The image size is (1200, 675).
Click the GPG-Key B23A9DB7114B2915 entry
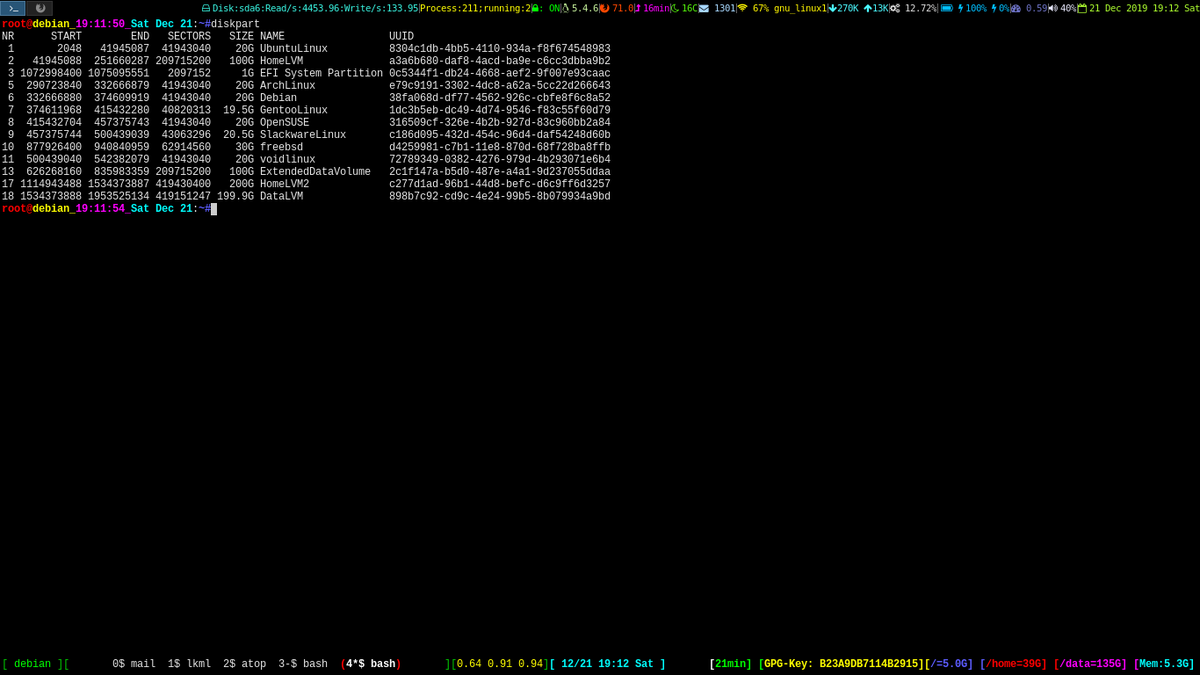click(x=841, y=664)
